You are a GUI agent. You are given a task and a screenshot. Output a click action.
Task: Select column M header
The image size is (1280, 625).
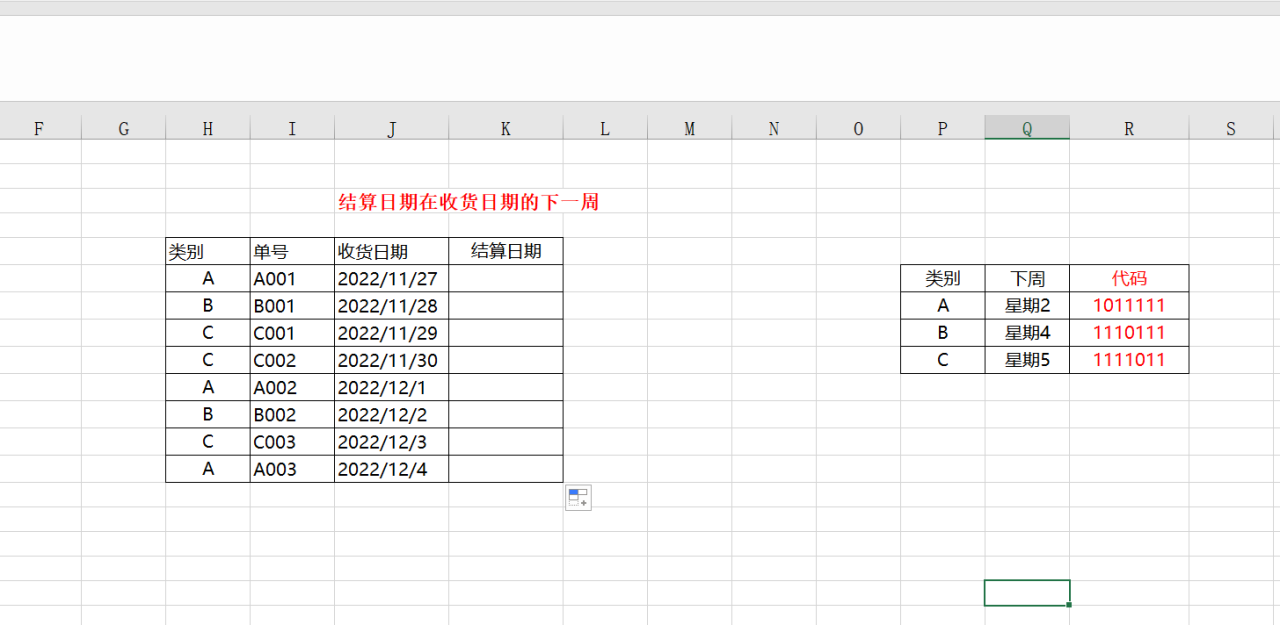pos(689,128)
